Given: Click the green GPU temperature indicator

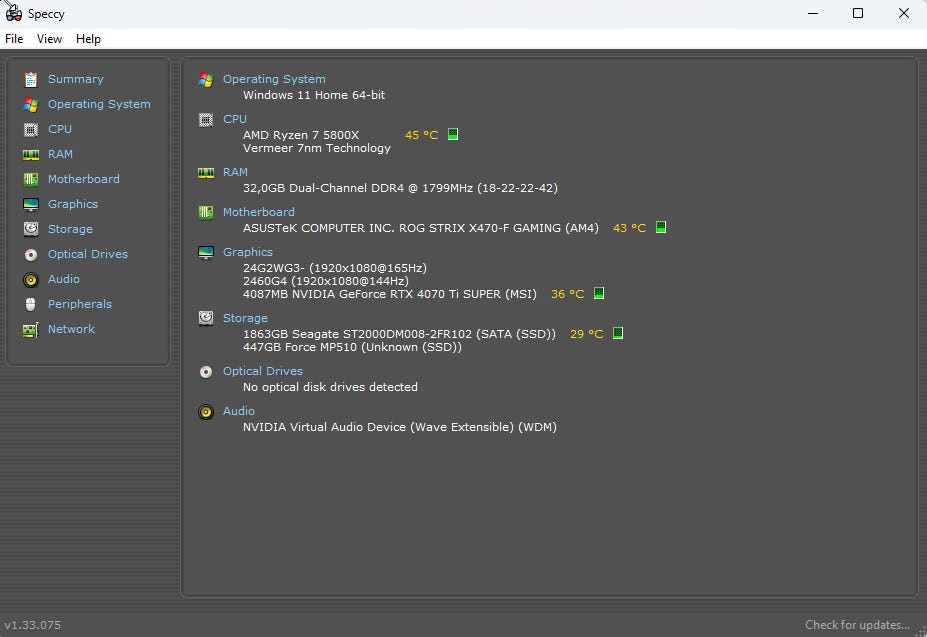Looking at the screenshot, I should pos(599,293).
